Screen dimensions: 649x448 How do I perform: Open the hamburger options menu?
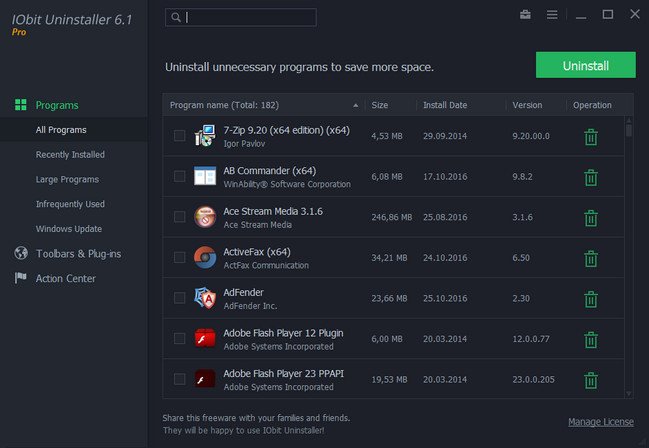pos(552,15)
